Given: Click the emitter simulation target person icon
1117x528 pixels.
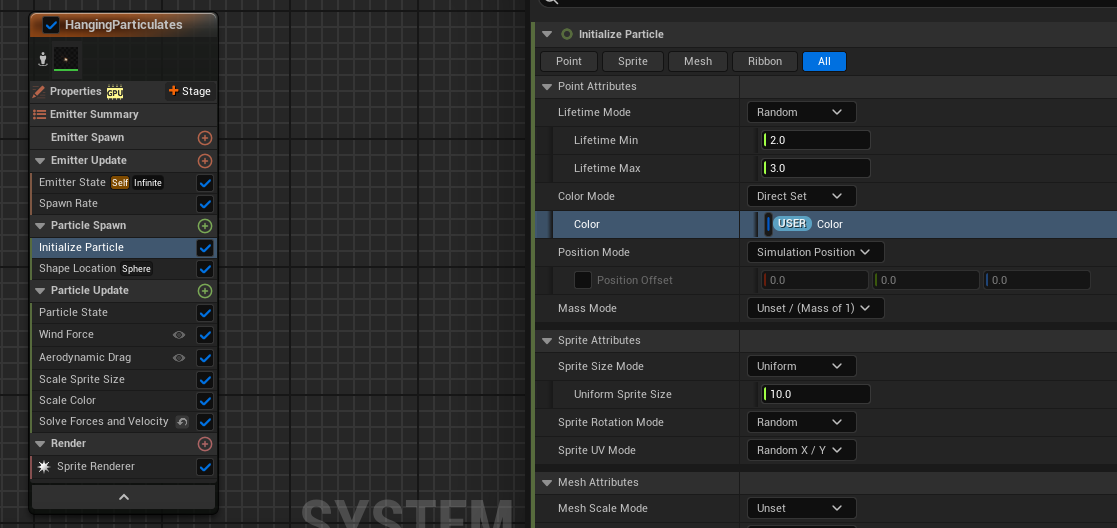Looking at the screenshot, I should [42, 59].
